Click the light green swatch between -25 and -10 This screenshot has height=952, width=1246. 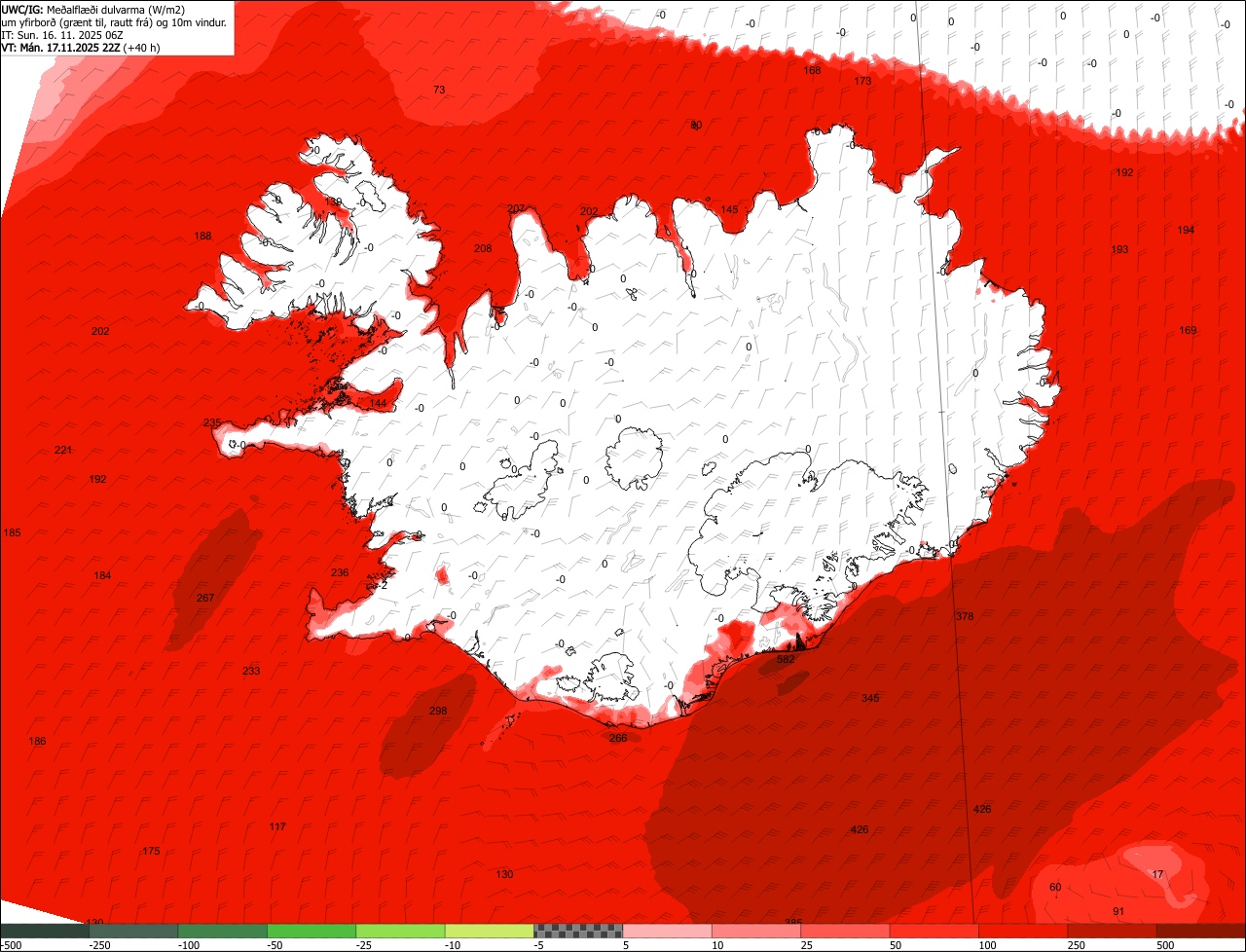pyautogui.click(x=401, y=931)
